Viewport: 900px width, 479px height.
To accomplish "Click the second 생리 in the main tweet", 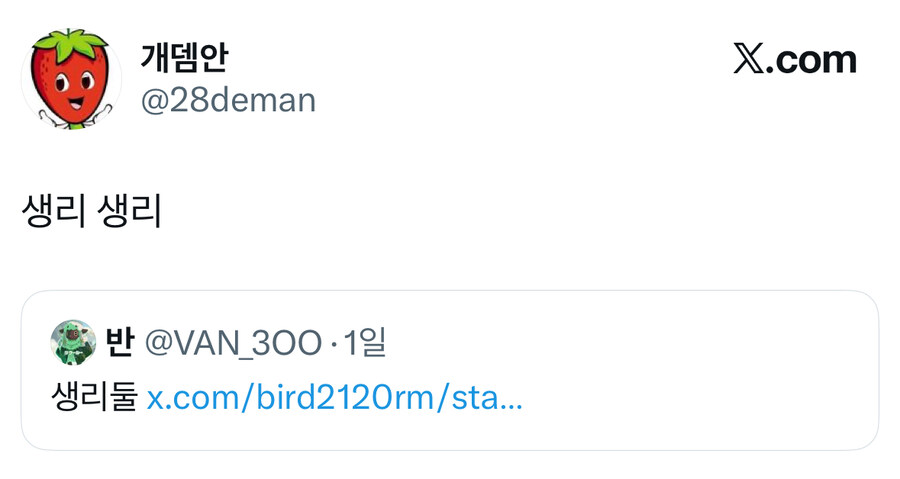I will (132, 212).
